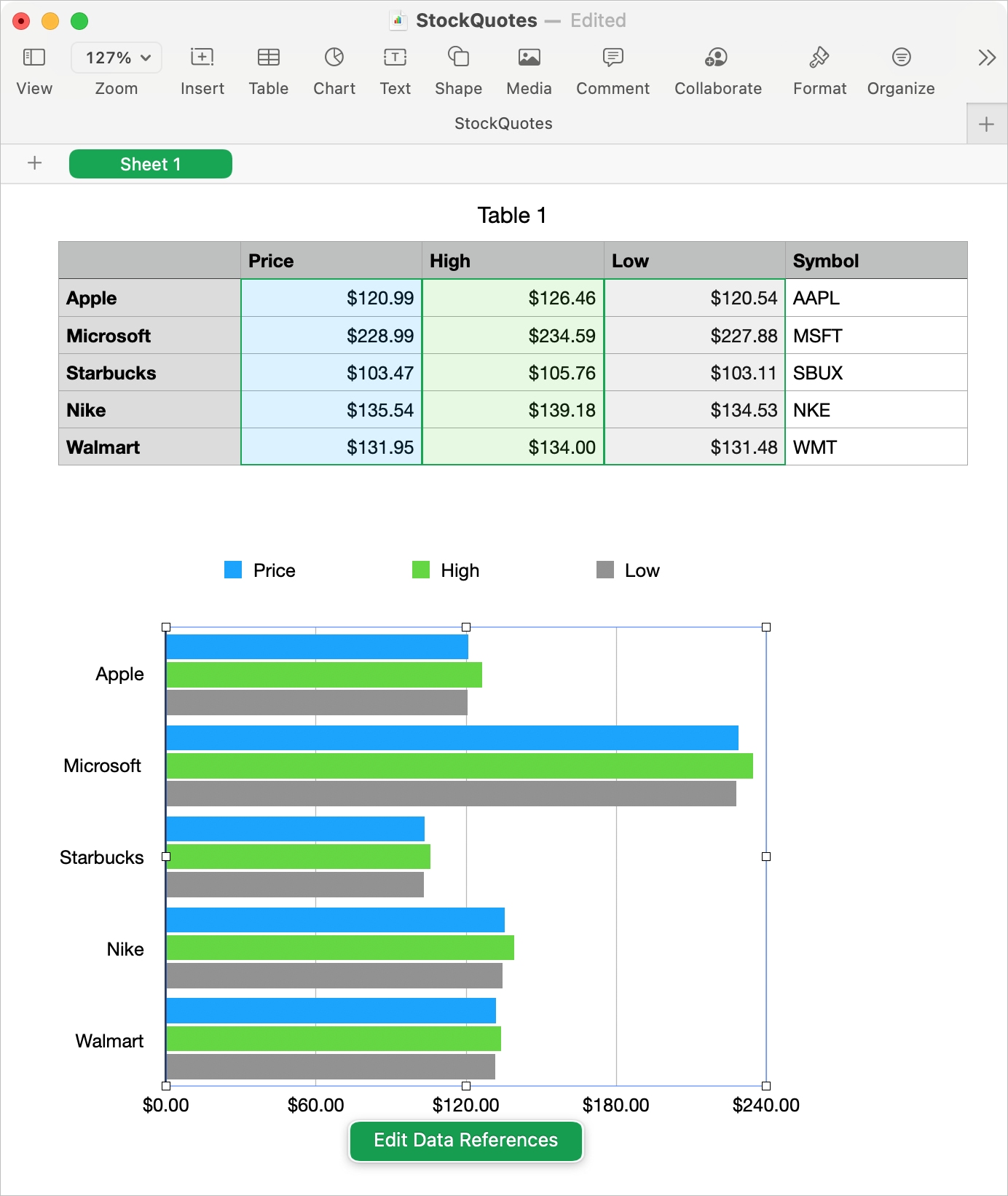Click the MSFT symbol cell
Viewport: 1008px width, 1196px height.
coord(876,336)
